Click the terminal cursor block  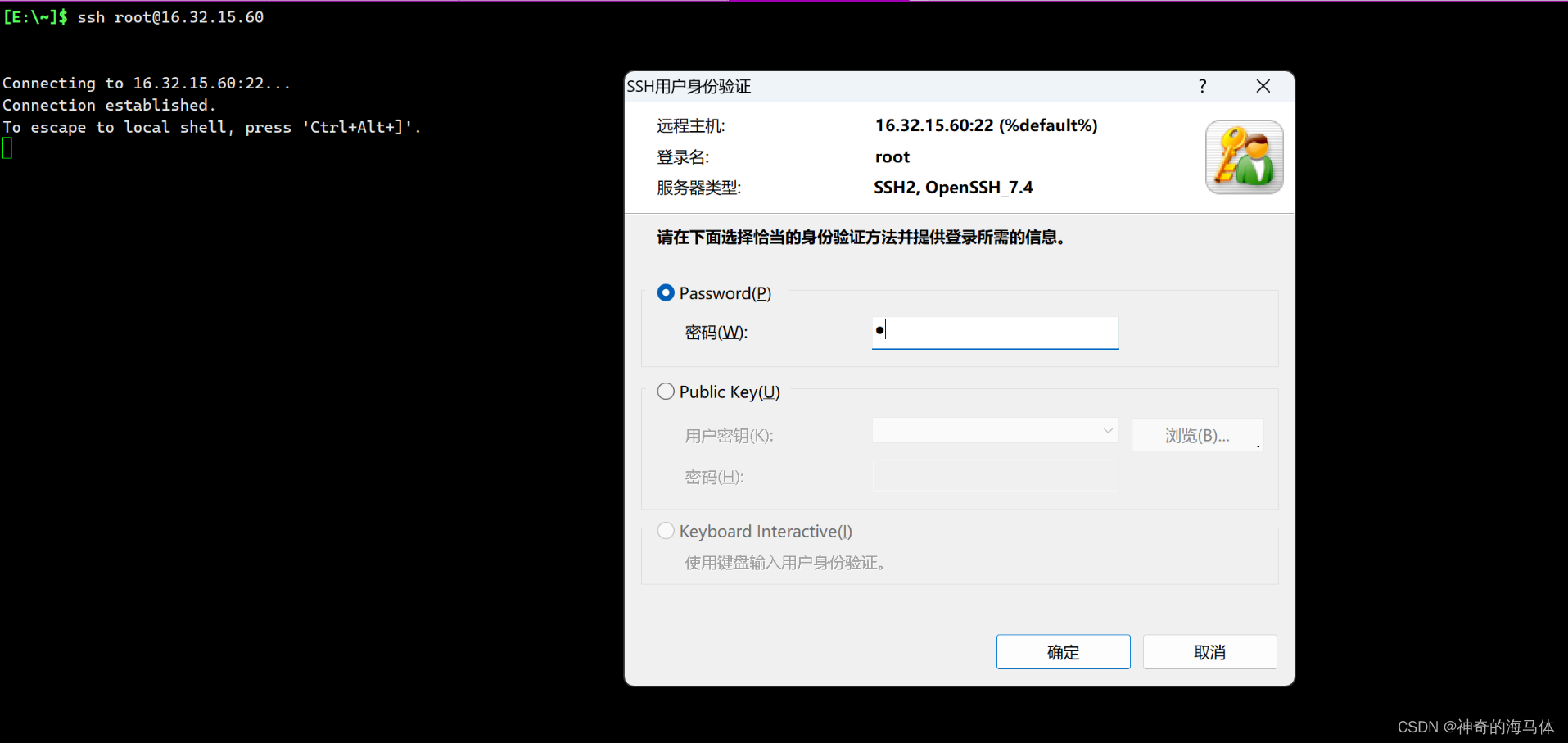click(x=7, y=148)
